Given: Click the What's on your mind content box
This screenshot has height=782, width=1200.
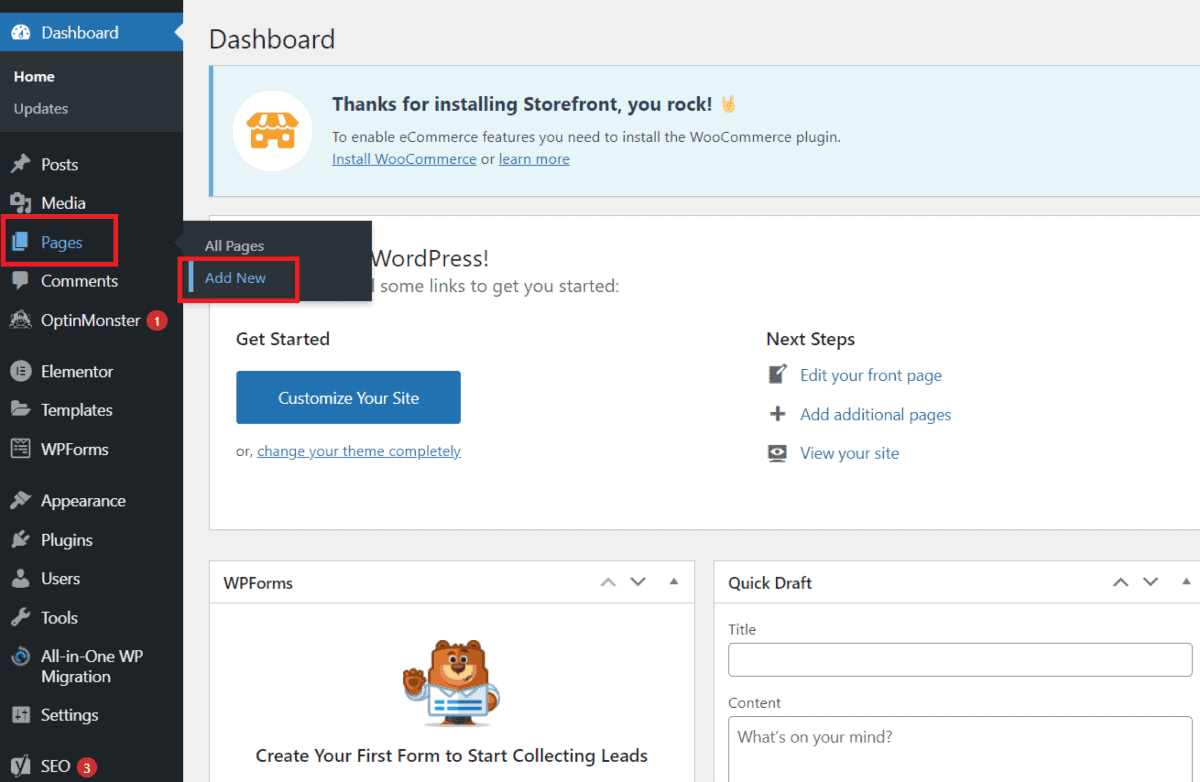Looking at the screenshot, I should pos(960,750).
